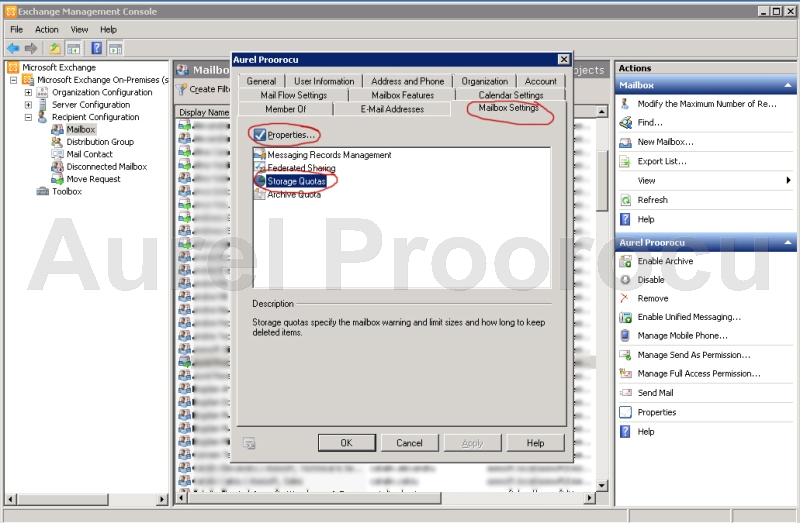Click the mailbox list scroll down arrow

(x=602, y=486)
